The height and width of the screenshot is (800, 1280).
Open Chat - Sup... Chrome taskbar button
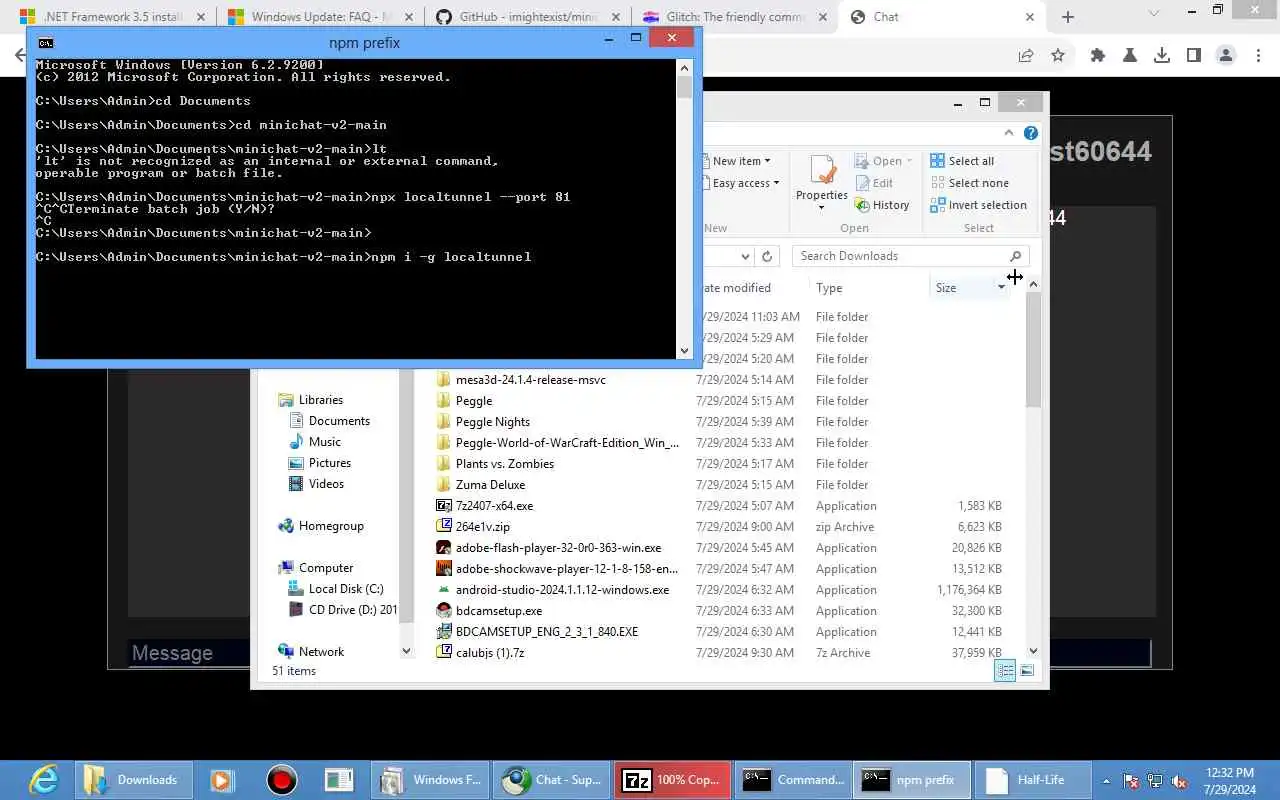tap(551, 780)
